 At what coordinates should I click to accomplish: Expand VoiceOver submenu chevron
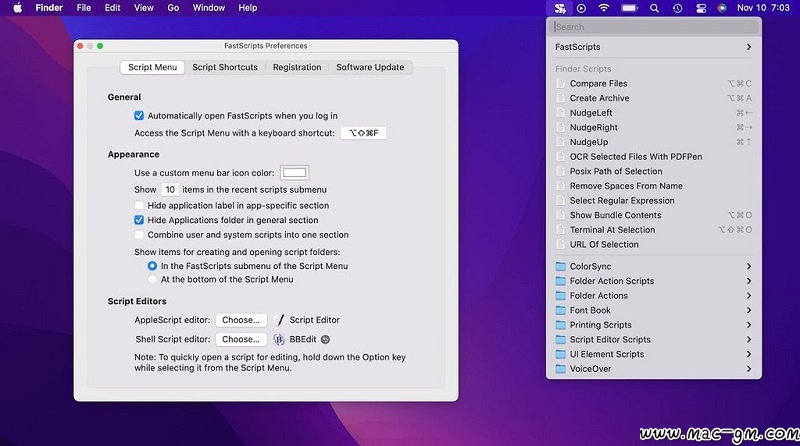(x=748, y=368)
